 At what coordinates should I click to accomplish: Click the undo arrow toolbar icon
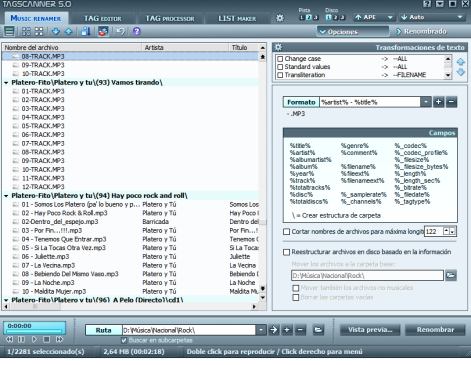pyautogui.click(x=120, y=32)
